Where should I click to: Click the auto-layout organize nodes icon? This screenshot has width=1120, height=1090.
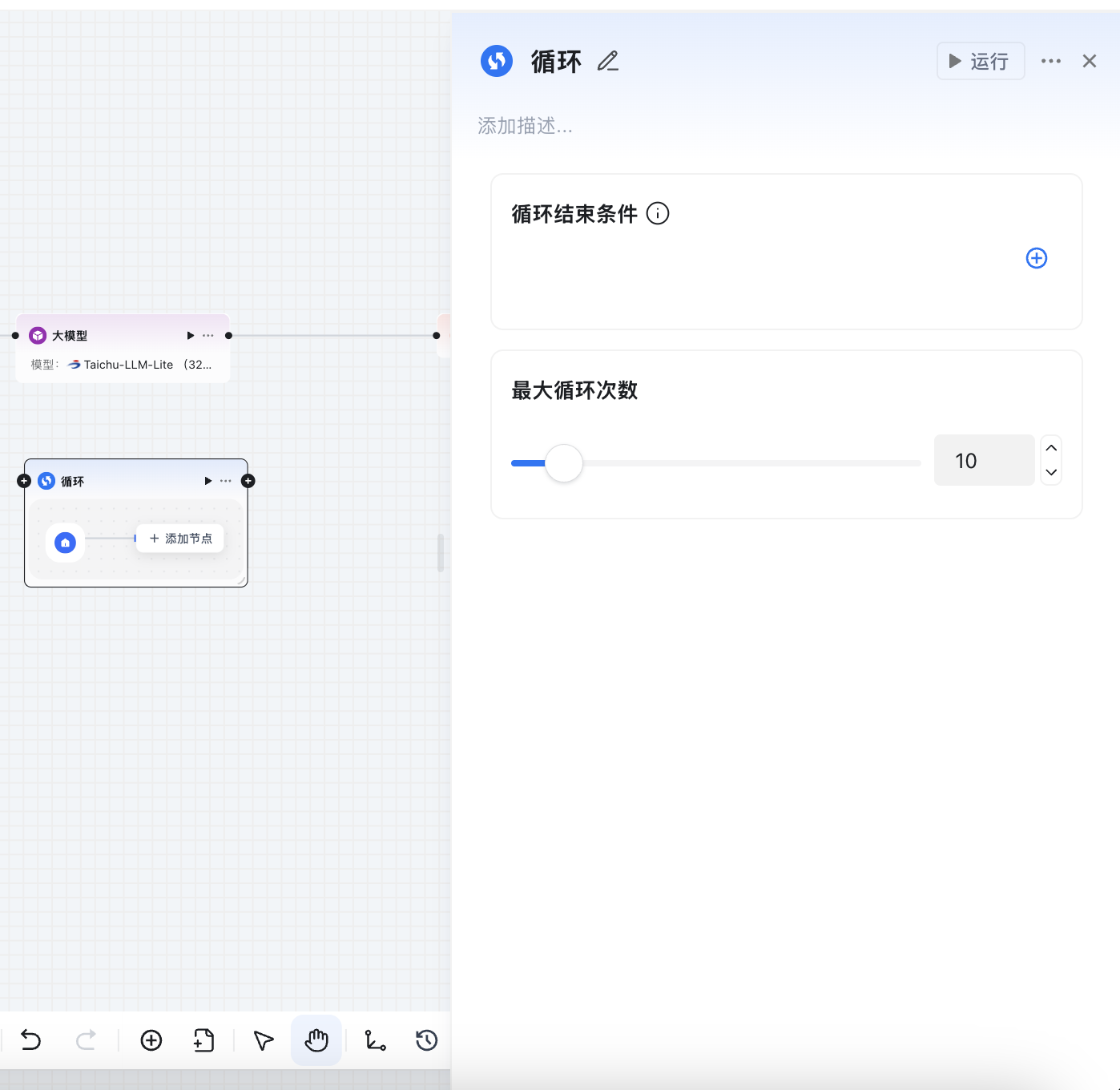pos(375,1040)
